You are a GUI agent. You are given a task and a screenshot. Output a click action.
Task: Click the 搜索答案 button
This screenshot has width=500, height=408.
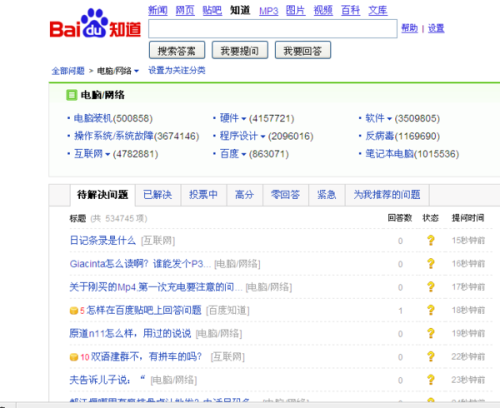click(x=177, y=50)
